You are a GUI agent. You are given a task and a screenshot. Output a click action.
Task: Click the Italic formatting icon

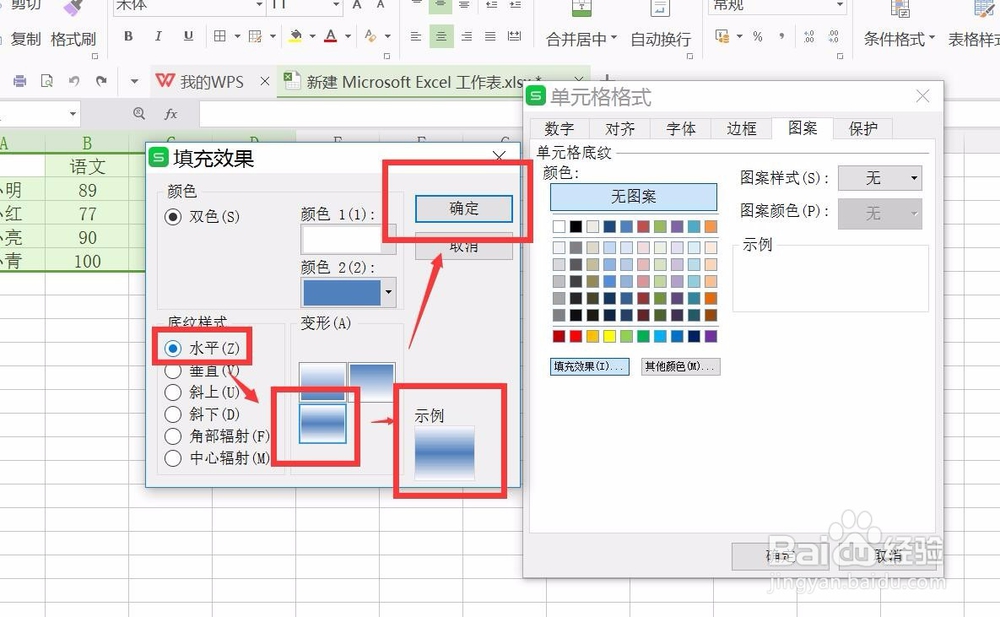[x=157, y=36]
